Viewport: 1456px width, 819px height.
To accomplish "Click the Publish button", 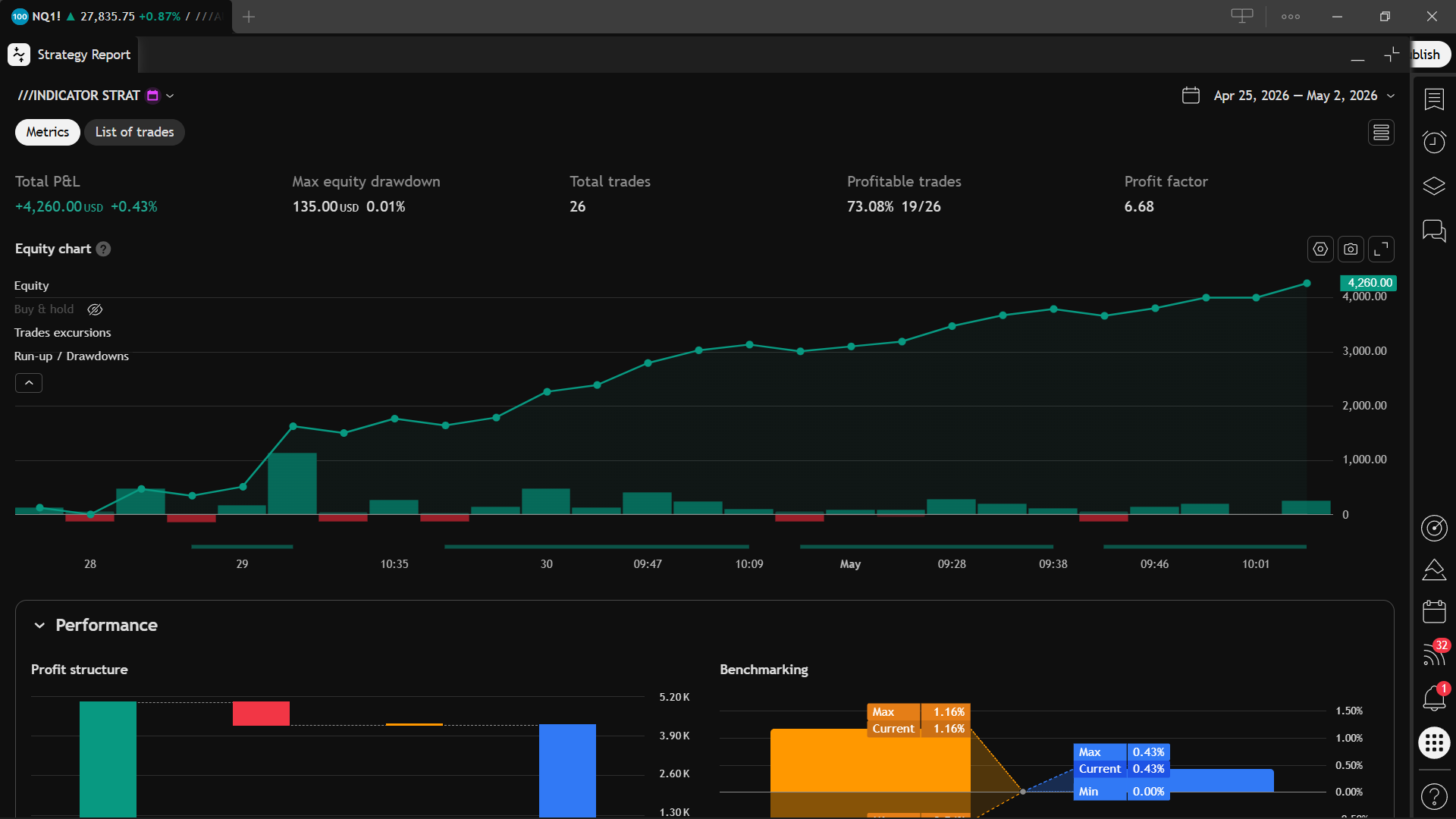I will (x=1429, y=55).
